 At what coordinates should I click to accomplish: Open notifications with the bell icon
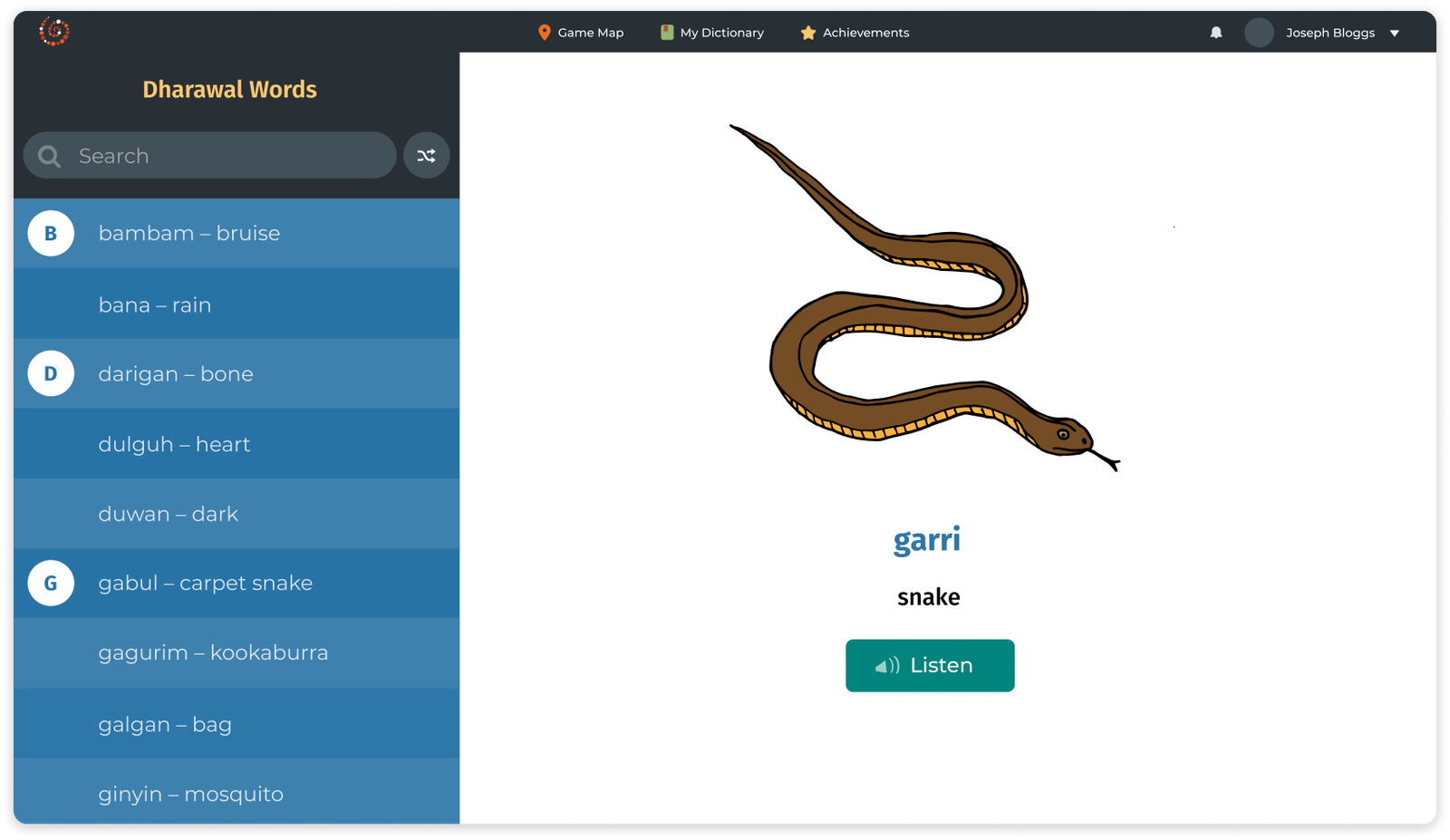(x=1216, y=33)
